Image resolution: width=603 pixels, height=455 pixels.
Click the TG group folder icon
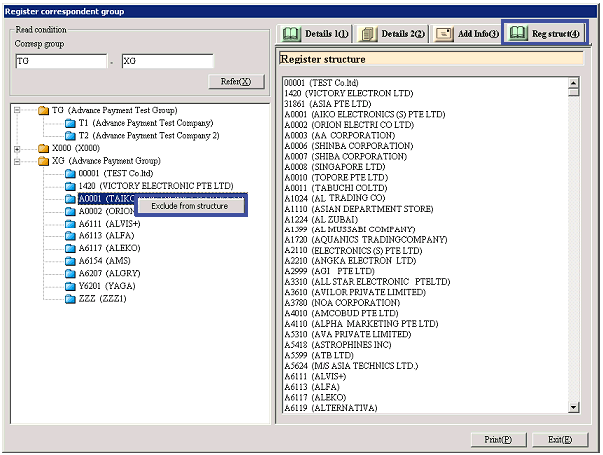[43, 110]
